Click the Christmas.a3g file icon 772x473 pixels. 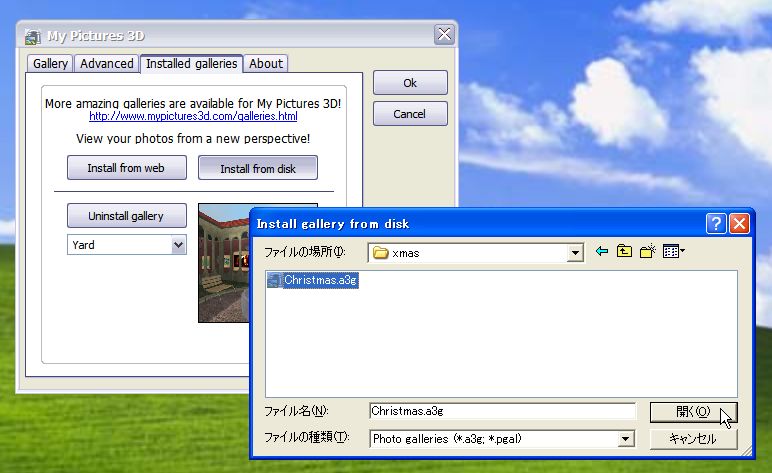(274, 280)
